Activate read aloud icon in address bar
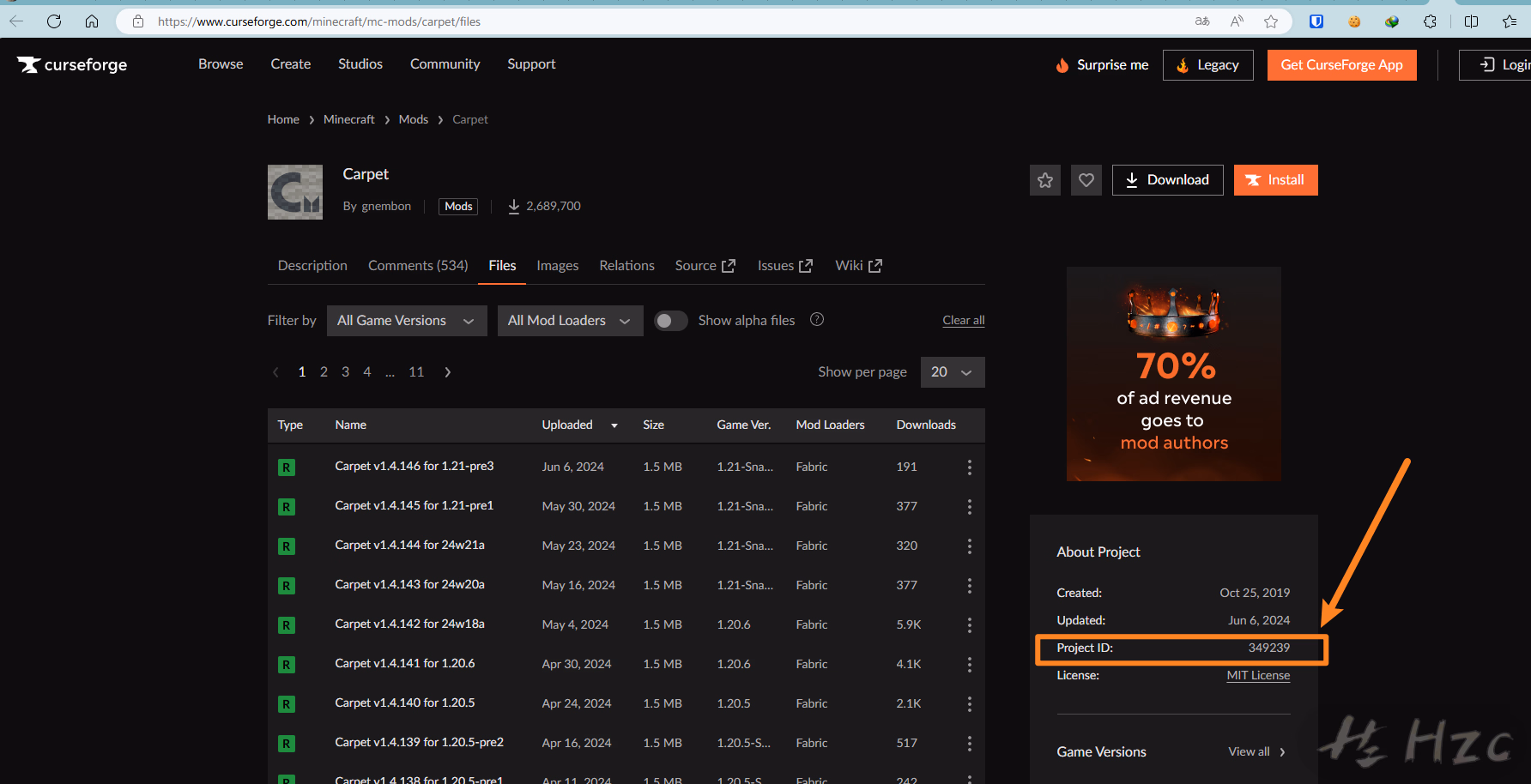1531x784 pixels. (x=1237, y=21)
